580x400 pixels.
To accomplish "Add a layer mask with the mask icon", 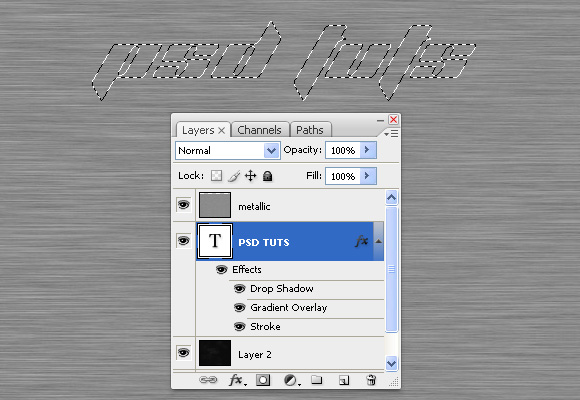I will [263, 380].
